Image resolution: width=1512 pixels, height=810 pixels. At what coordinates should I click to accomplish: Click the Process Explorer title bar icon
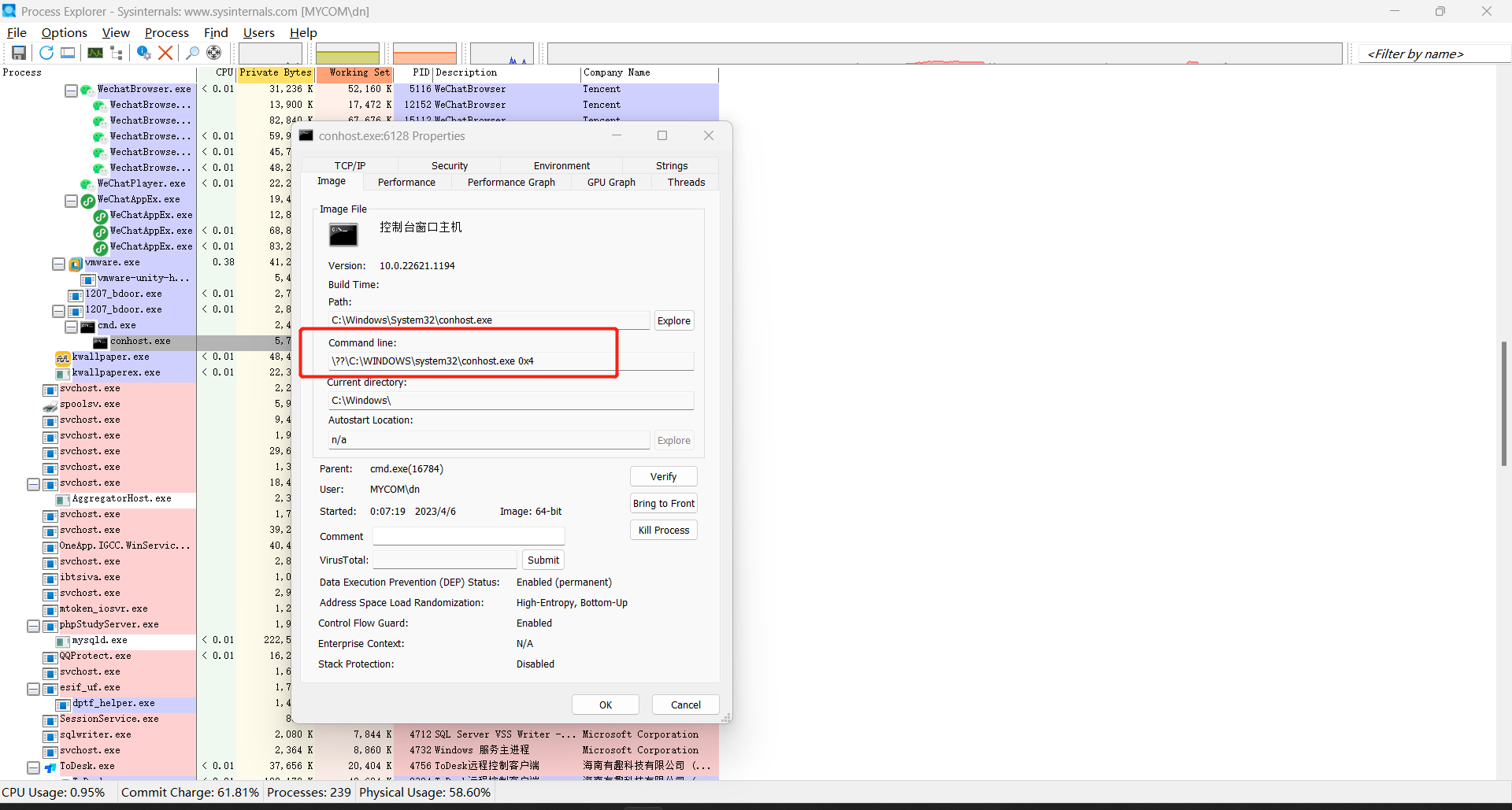[x=9, y=11]
